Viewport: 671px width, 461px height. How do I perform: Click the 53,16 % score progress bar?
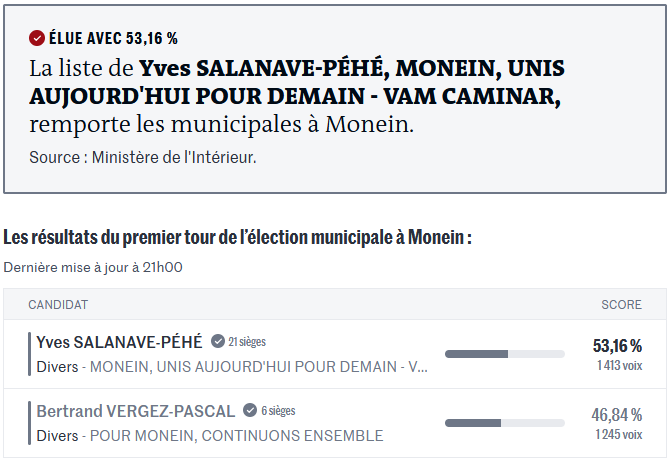(504, 354)
